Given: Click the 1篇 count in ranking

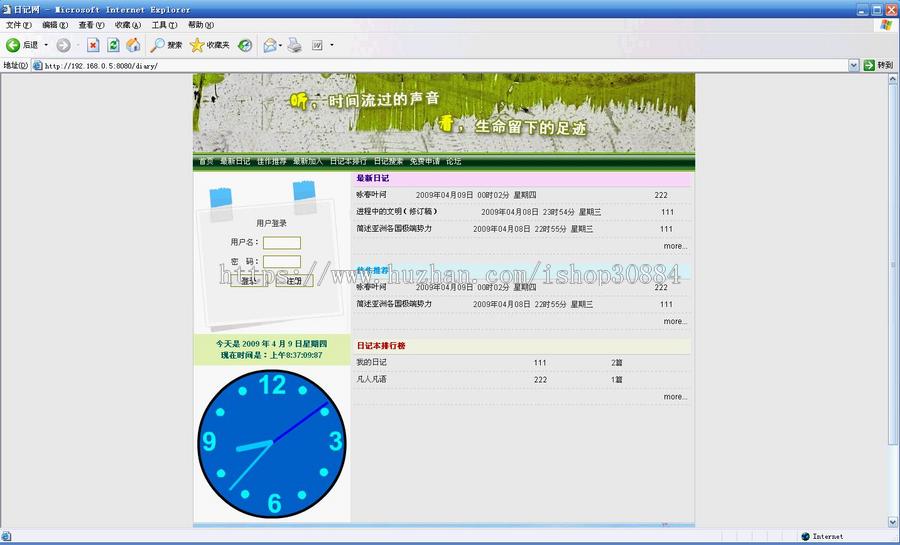Looking at the screenshot, I should [x=617, y=380].
